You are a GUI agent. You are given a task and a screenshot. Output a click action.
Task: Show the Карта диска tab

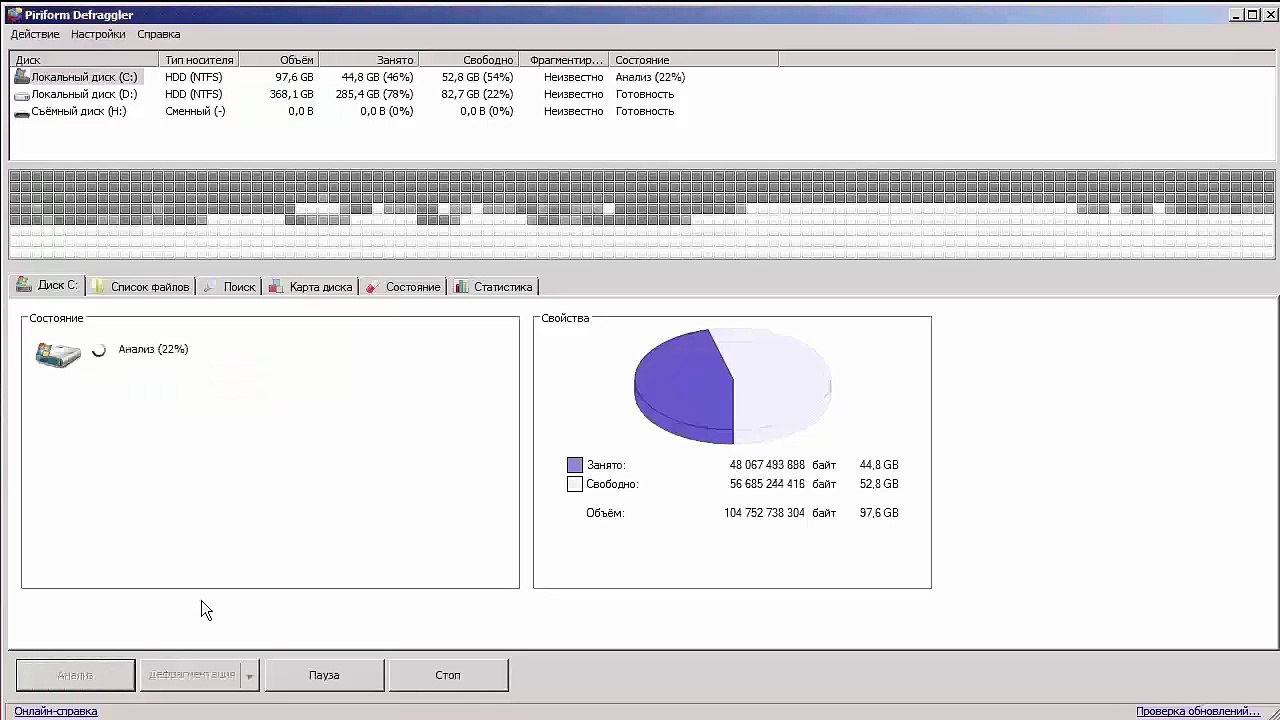point(310,287)
